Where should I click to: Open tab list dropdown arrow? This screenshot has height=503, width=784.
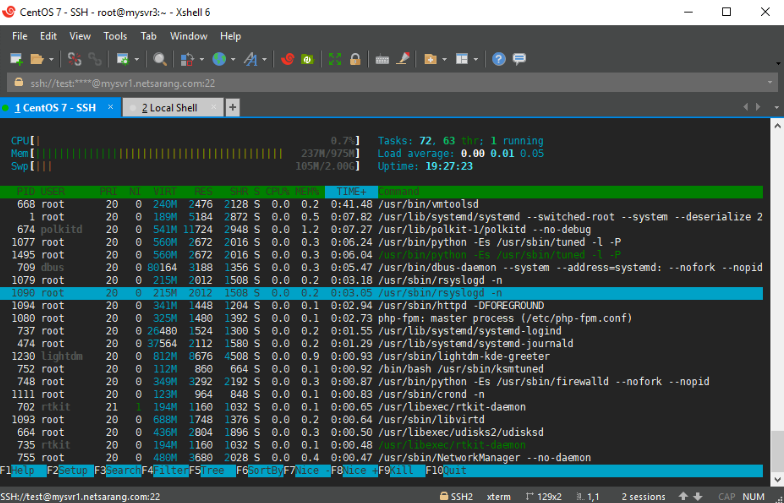click(x=776, y=108)
